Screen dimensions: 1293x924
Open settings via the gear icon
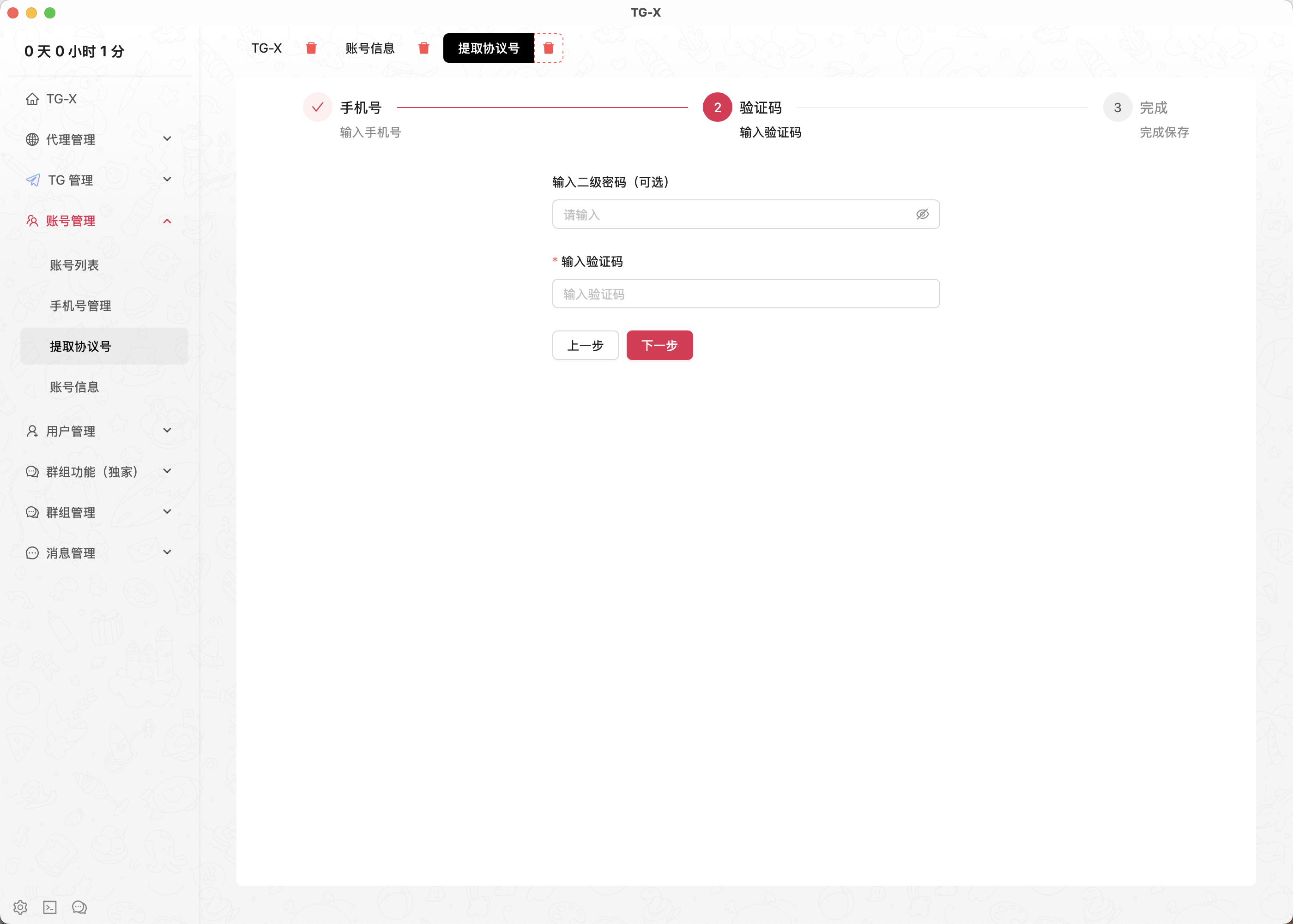20,907
